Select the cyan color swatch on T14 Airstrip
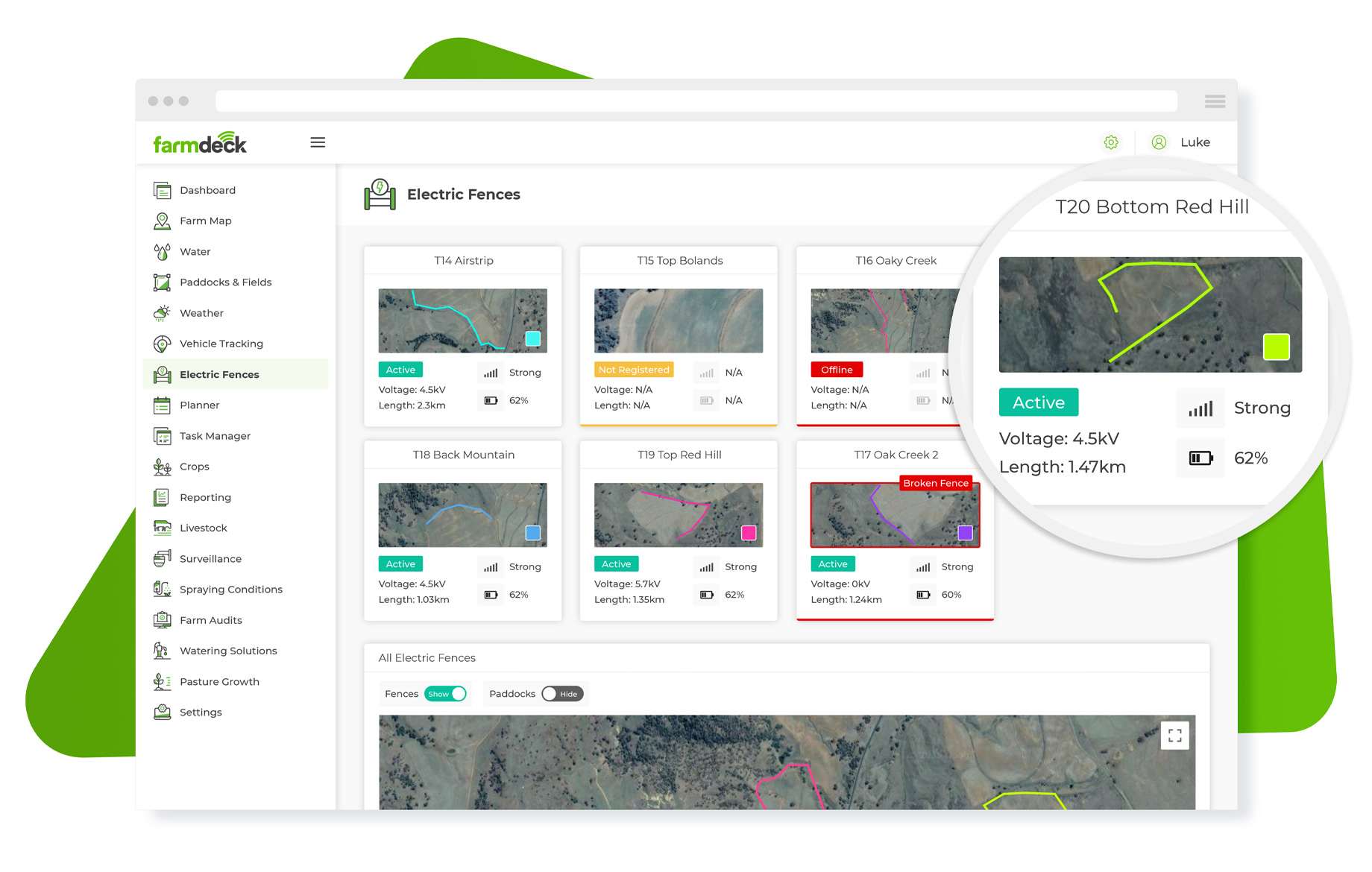1372x872 pixels. click(532, 338)
